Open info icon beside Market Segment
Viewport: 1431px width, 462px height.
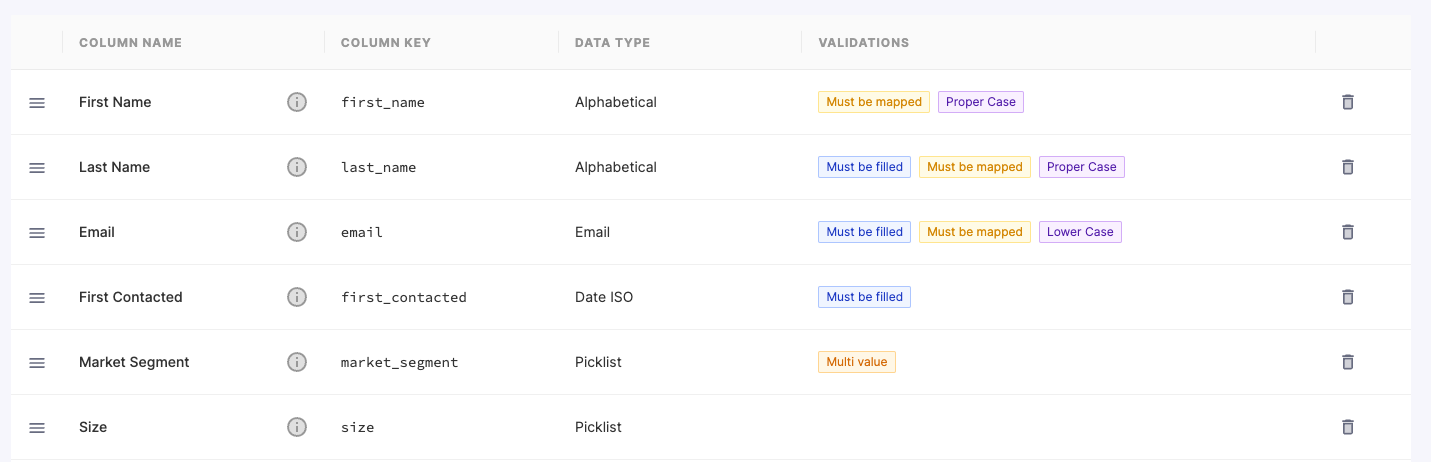tap(297, 362)
